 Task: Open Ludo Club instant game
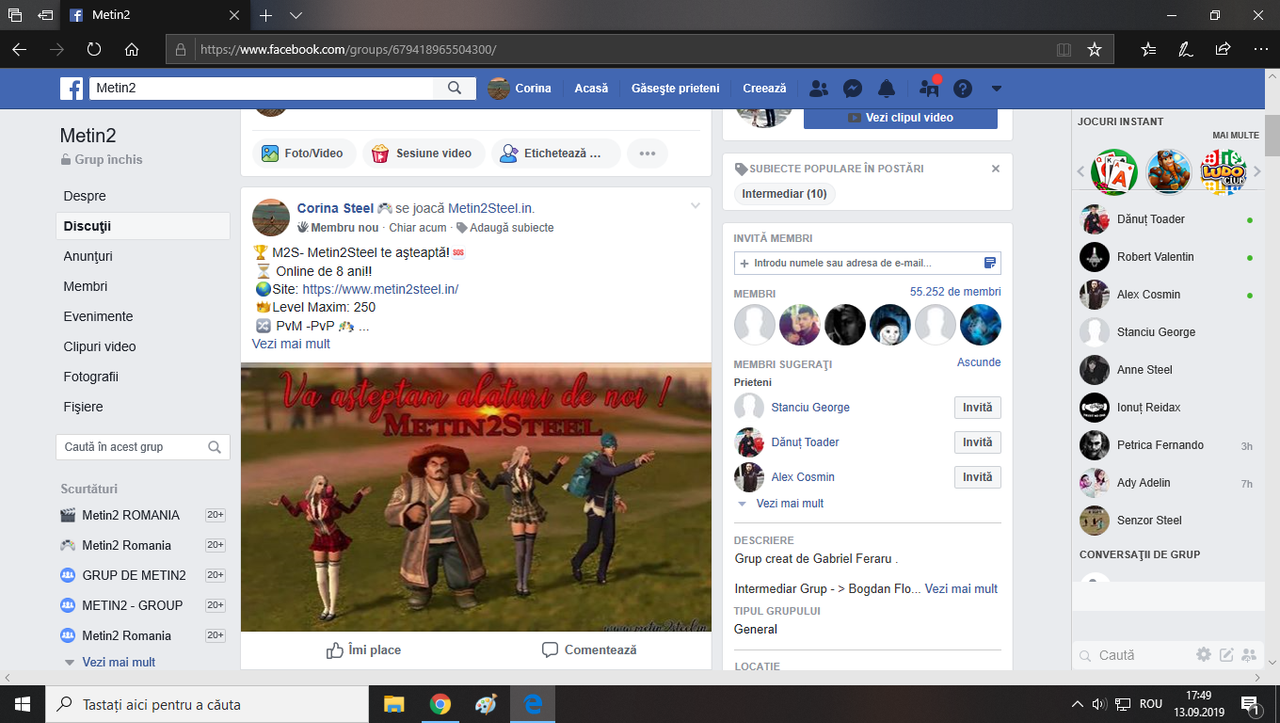pyautogui.click(x=1223, y=172)
